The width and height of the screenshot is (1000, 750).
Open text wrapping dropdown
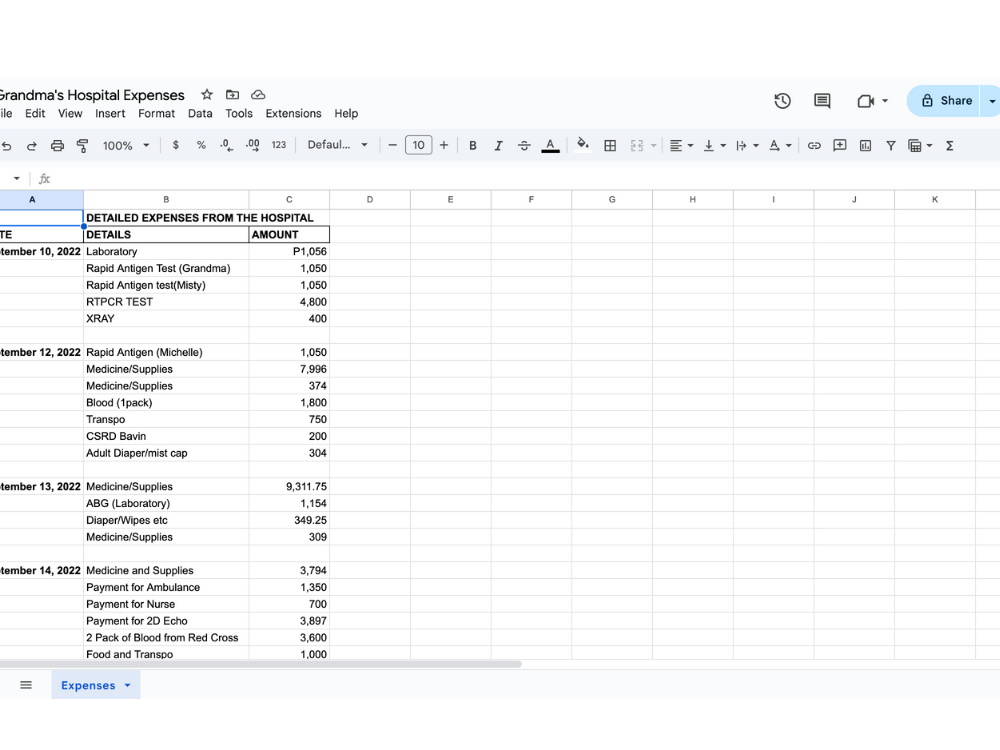pos(747,145)
